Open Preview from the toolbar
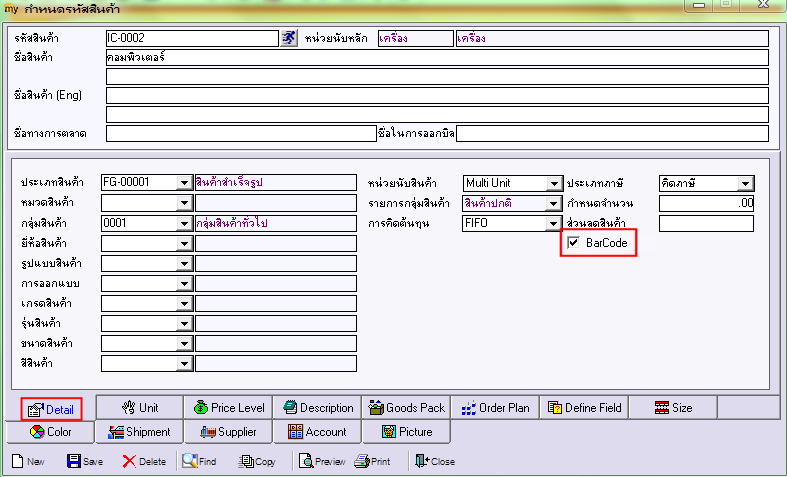 pyautogui.click(x=320, y=462)
